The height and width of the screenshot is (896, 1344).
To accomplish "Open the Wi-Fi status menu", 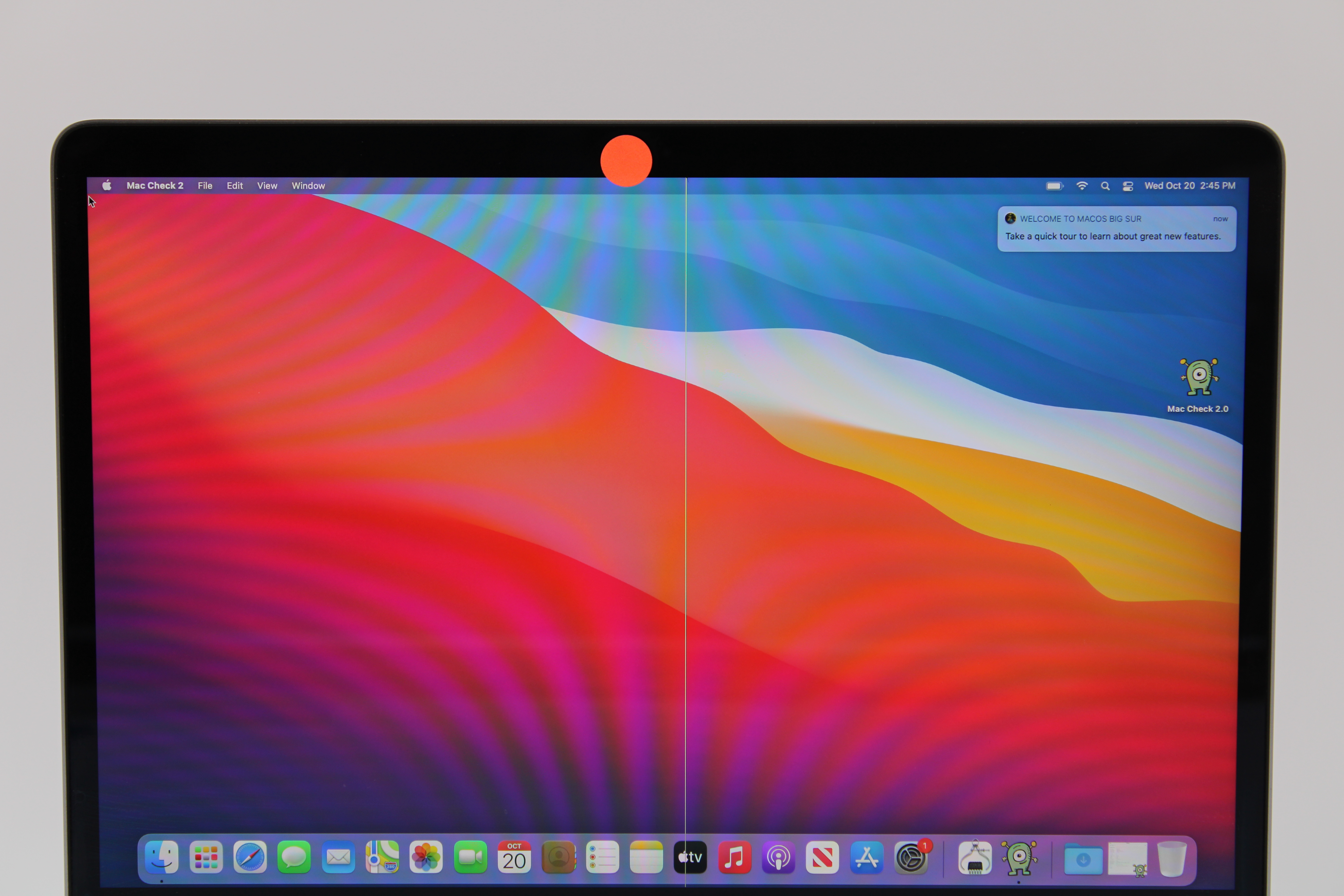I will coord(1082,186).
